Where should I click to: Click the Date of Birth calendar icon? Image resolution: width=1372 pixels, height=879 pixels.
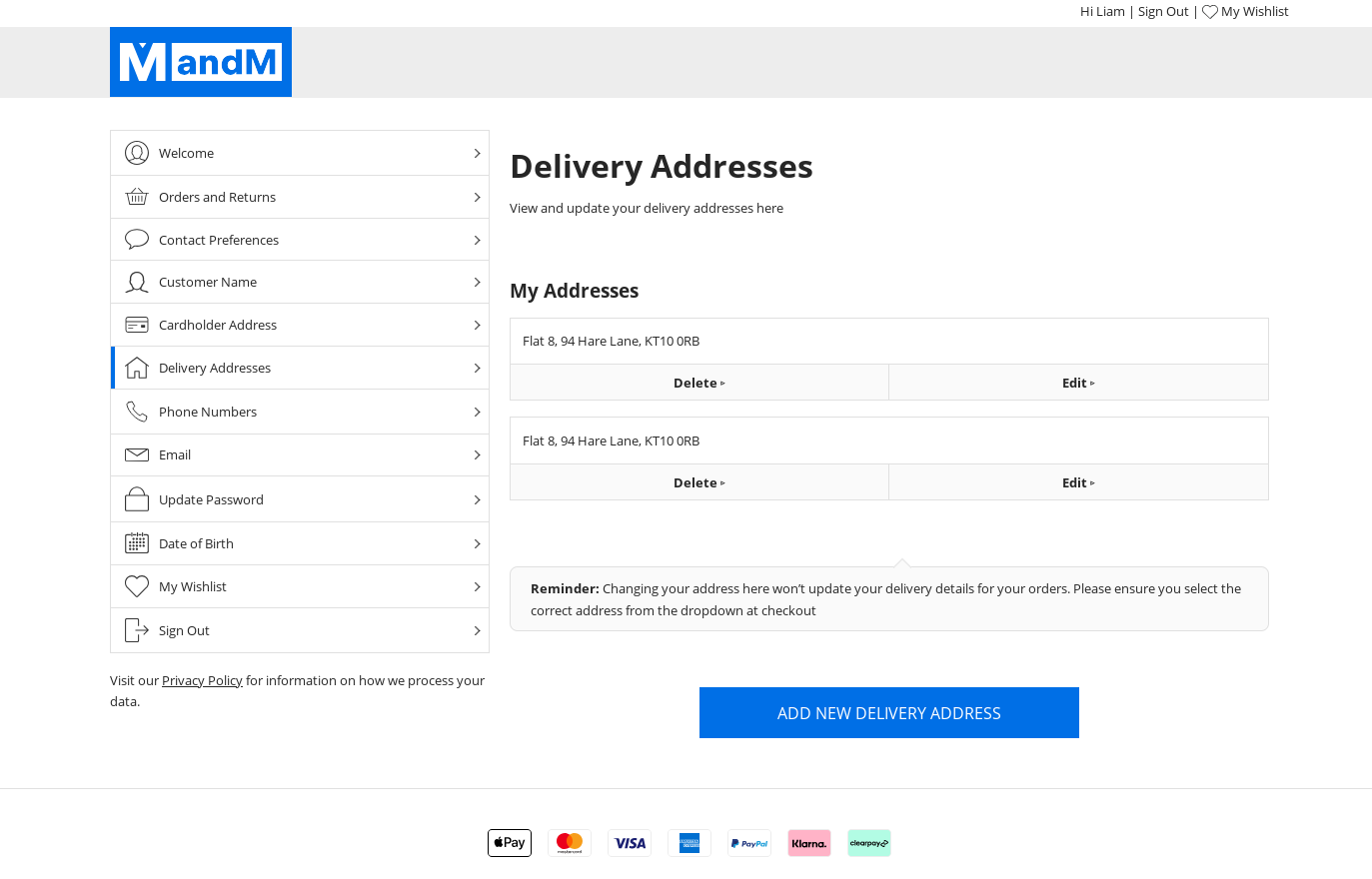point(137,543)
